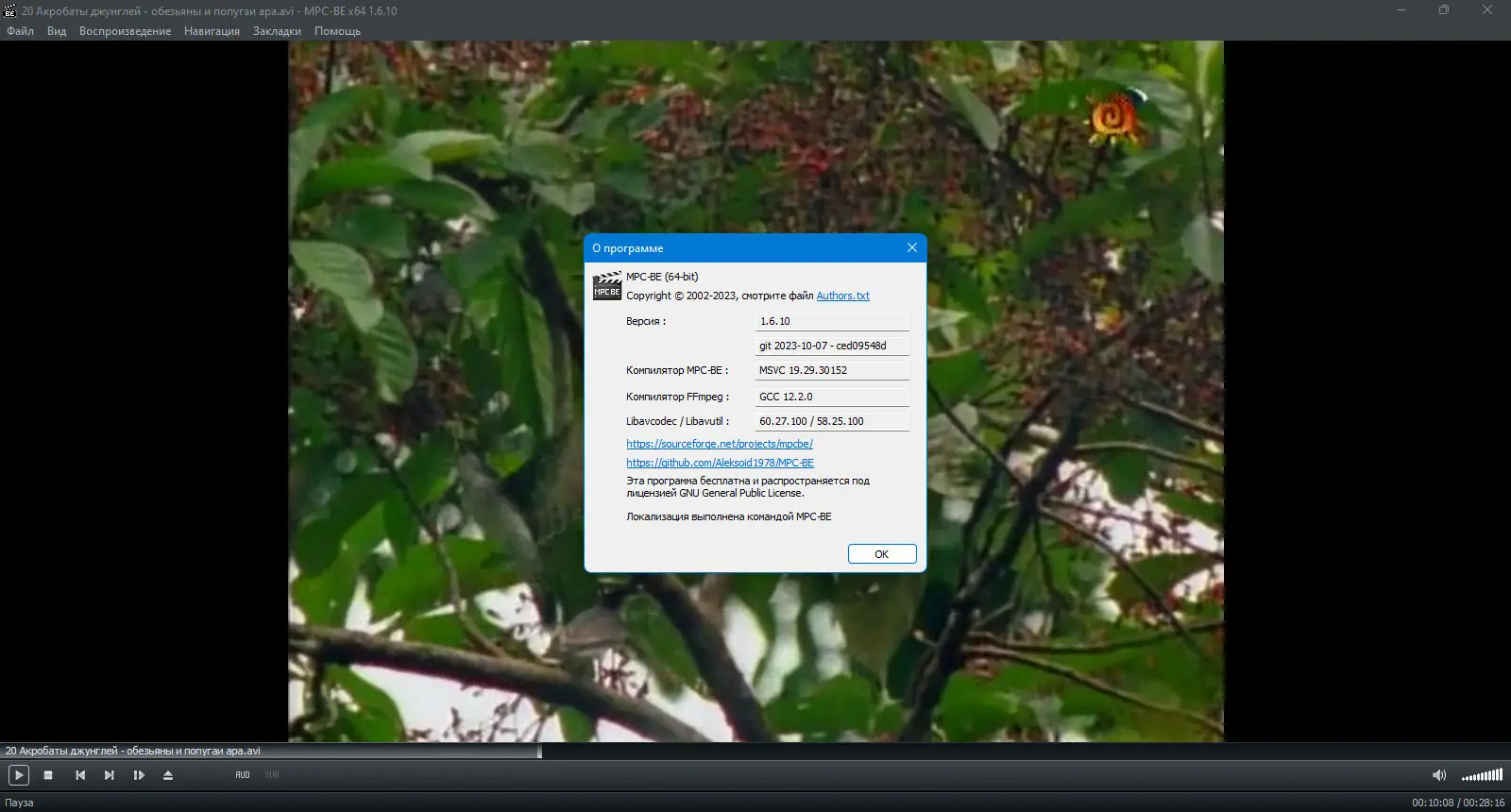1511x812 pixels.
Task: Click the seek bar position thumb
Action: 540,752
